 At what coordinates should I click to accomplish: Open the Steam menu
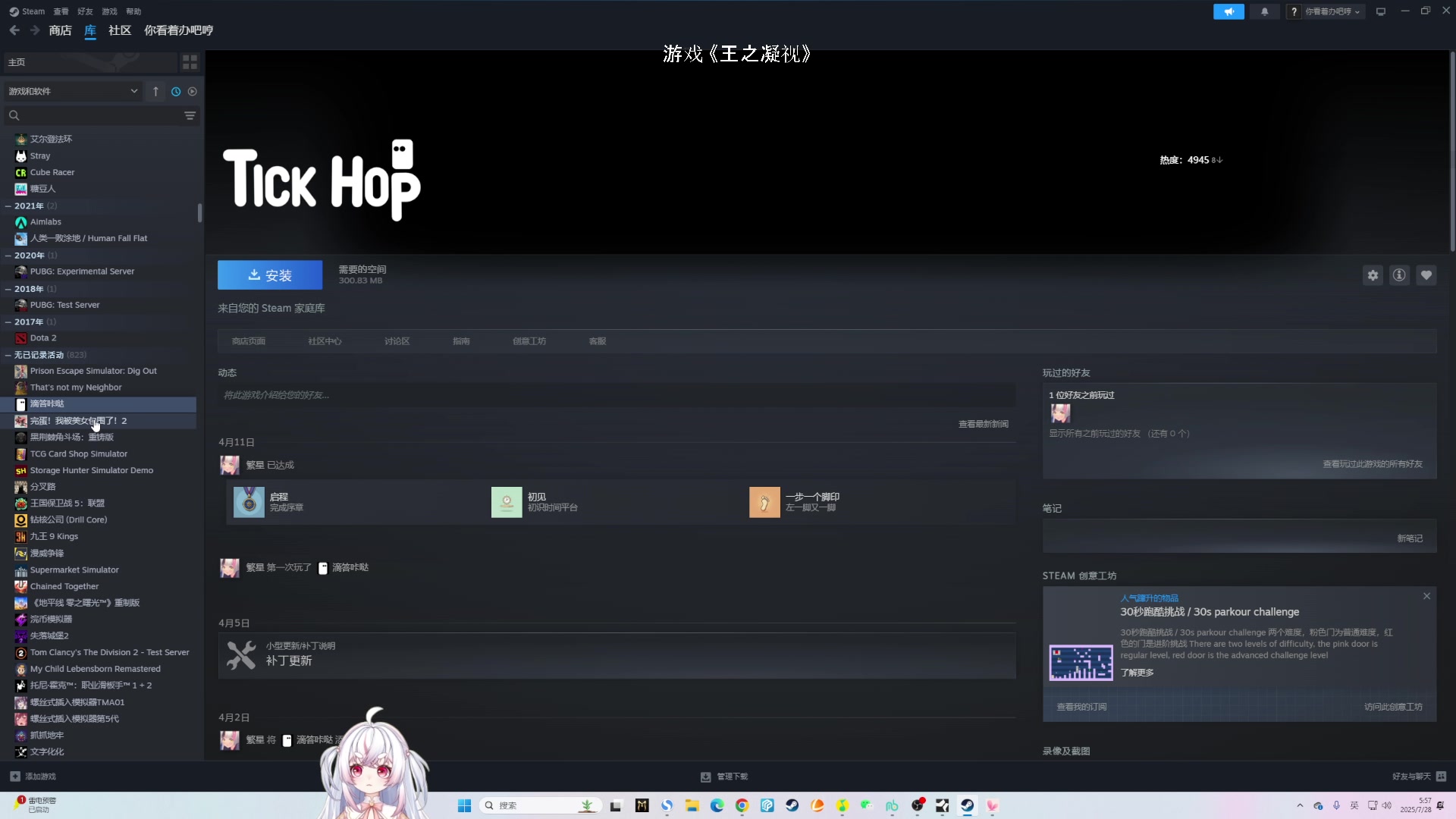tap(27, 11)
